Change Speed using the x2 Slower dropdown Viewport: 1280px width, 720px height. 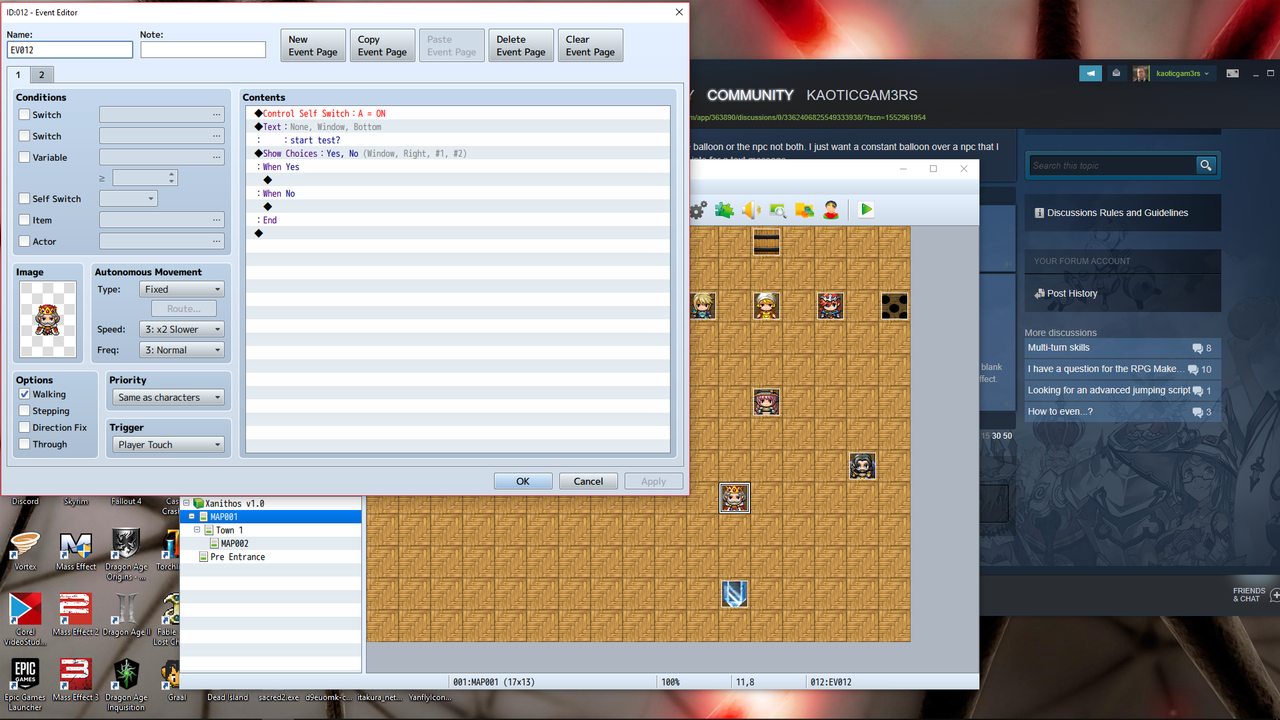coord(181,330)
